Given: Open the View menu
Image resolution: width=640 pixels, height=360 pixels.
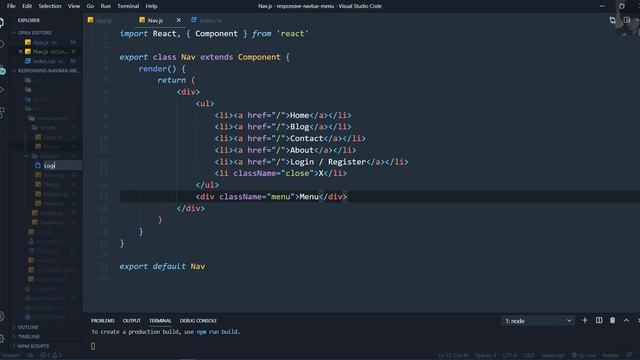Looking at the screenshot, I should click(x=73, y=6).
